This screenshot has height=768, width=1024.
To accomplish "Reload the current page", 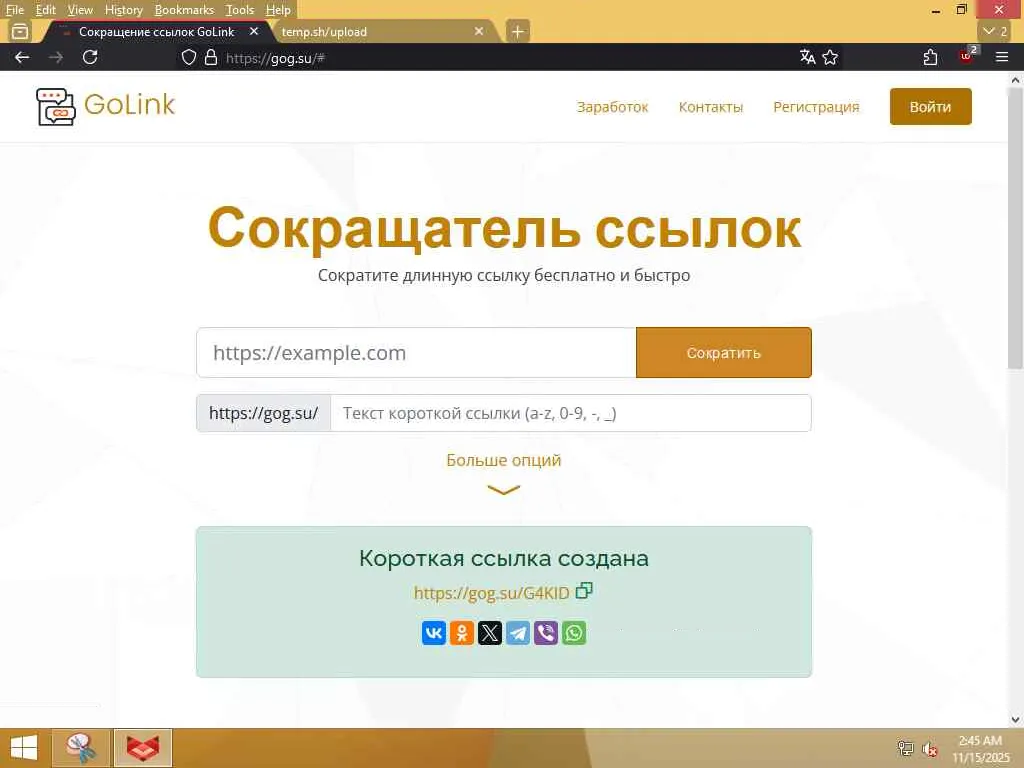I will point(90,57).
